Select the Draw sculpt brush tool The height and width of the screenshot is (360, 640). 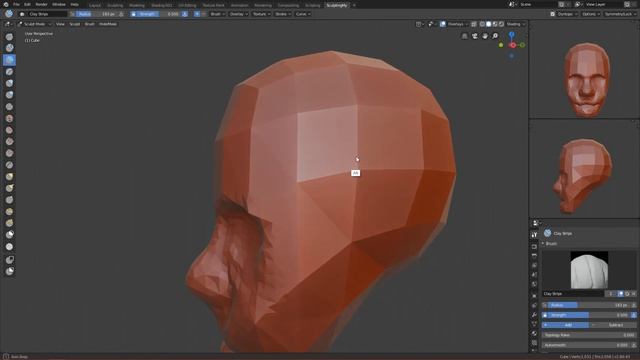(x=9, y=37)
